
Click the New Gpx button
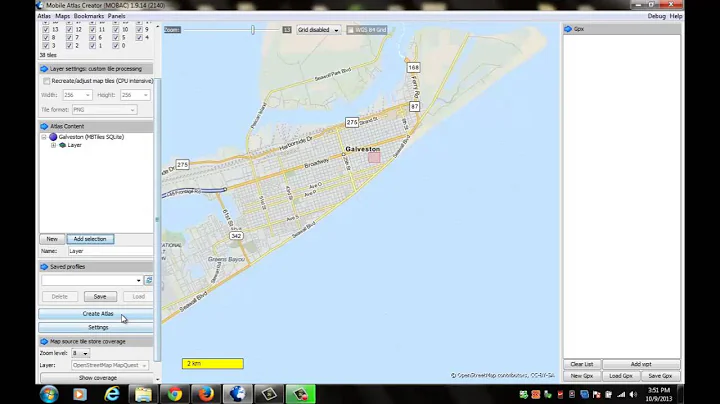[x=582, y=376]
